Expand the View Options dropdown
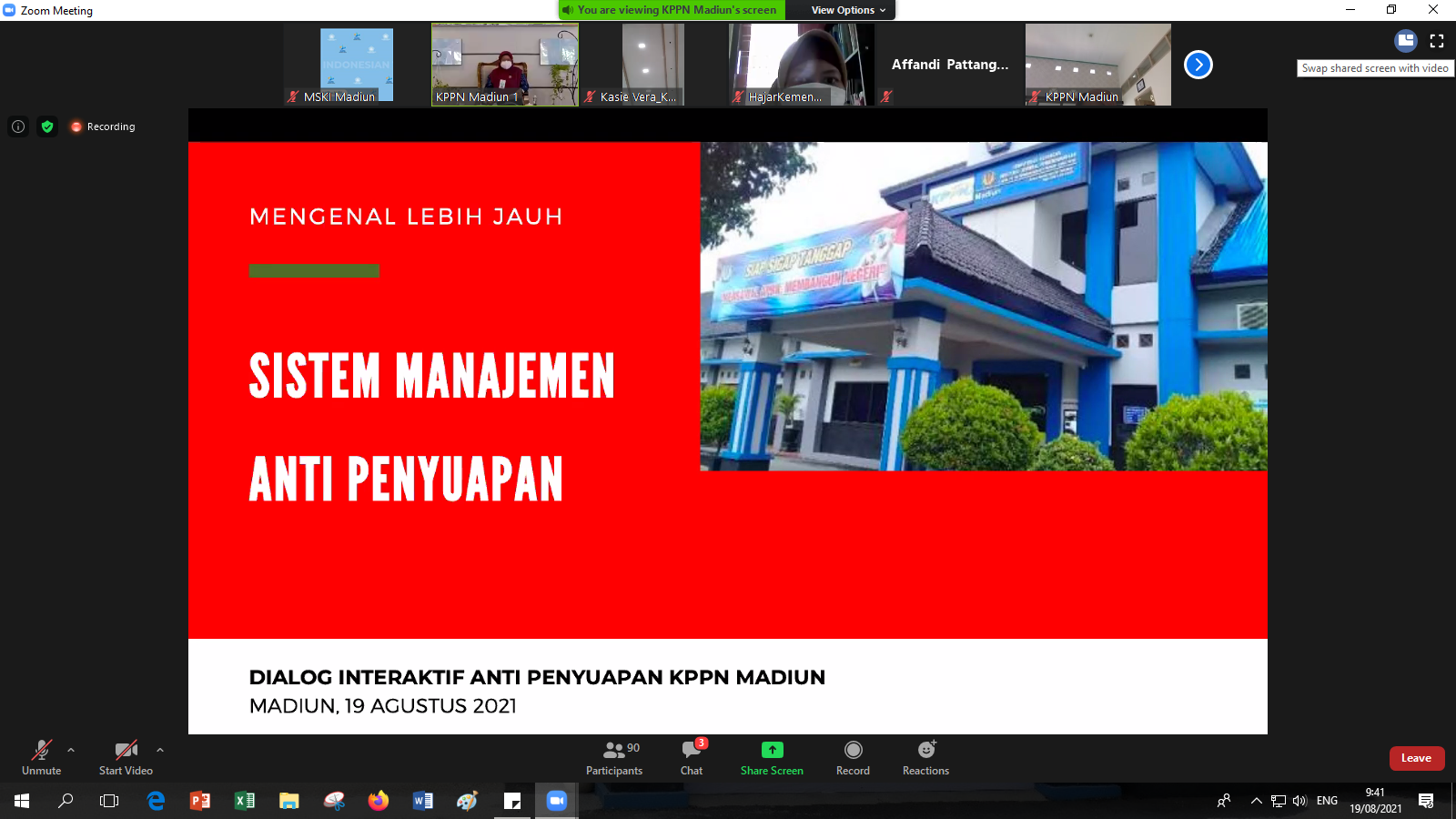Viewport: 1456px width, 819px height. 848,10
